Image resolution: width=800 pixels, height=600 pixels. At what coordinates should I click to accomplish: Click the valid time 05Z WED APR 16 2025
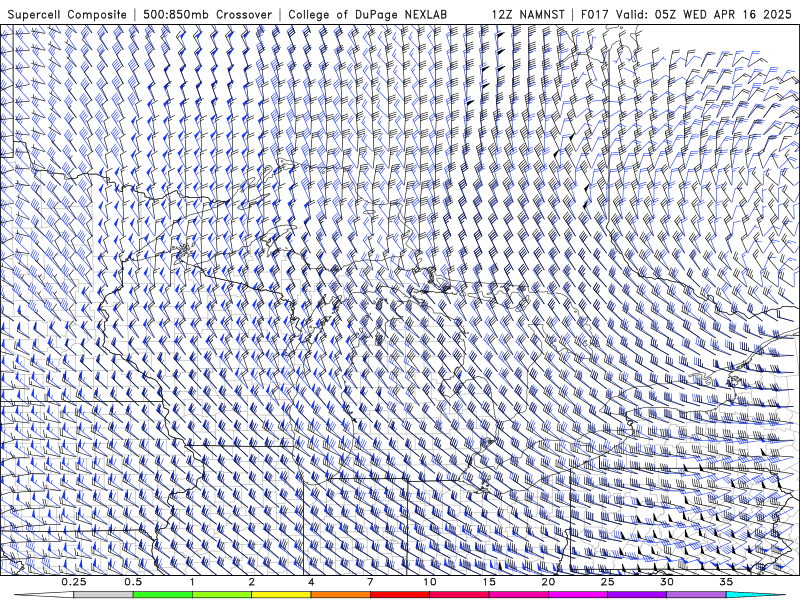pyautogui.click(x=723, y=15)
